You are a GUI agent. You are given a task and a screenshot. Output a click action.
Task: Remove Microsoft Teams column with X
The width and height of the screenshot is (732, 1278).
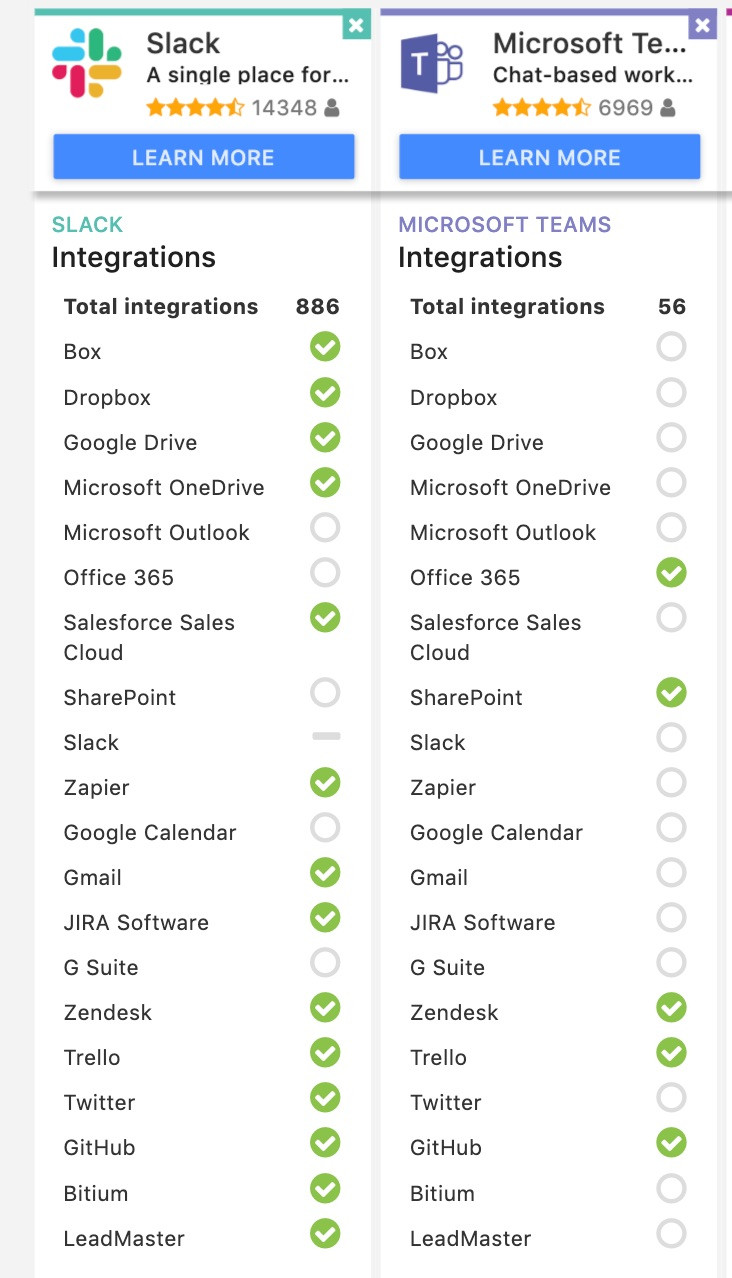pos(703,26)
